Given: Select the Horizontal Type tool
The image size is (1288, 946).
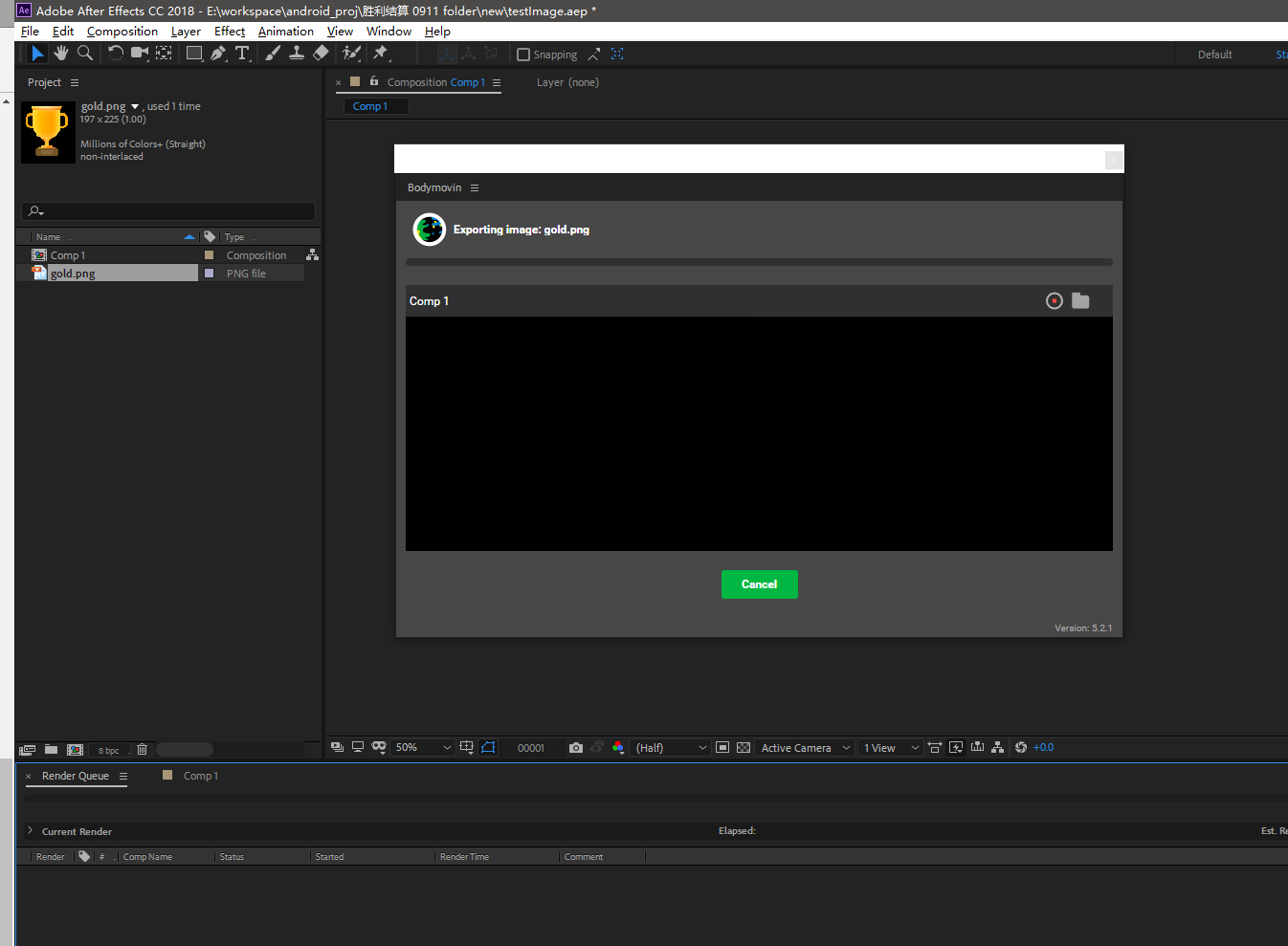Looking at the screenshot, I should point(242,53).
